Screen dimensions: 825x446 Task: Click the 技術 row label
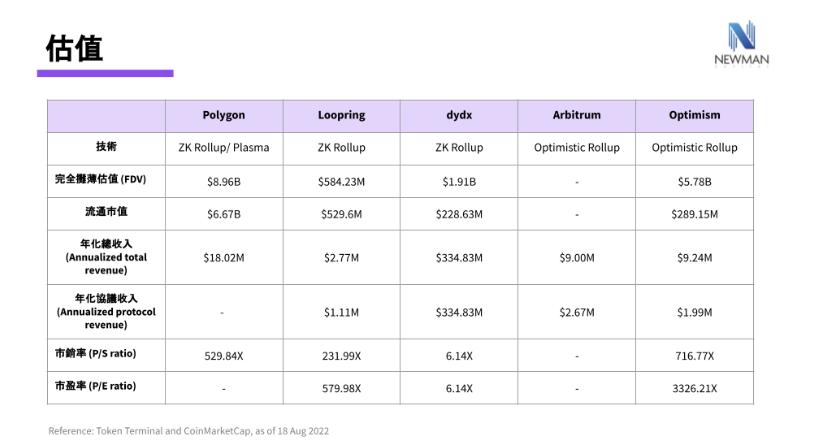pyautogui.click(x=106, y=147)
